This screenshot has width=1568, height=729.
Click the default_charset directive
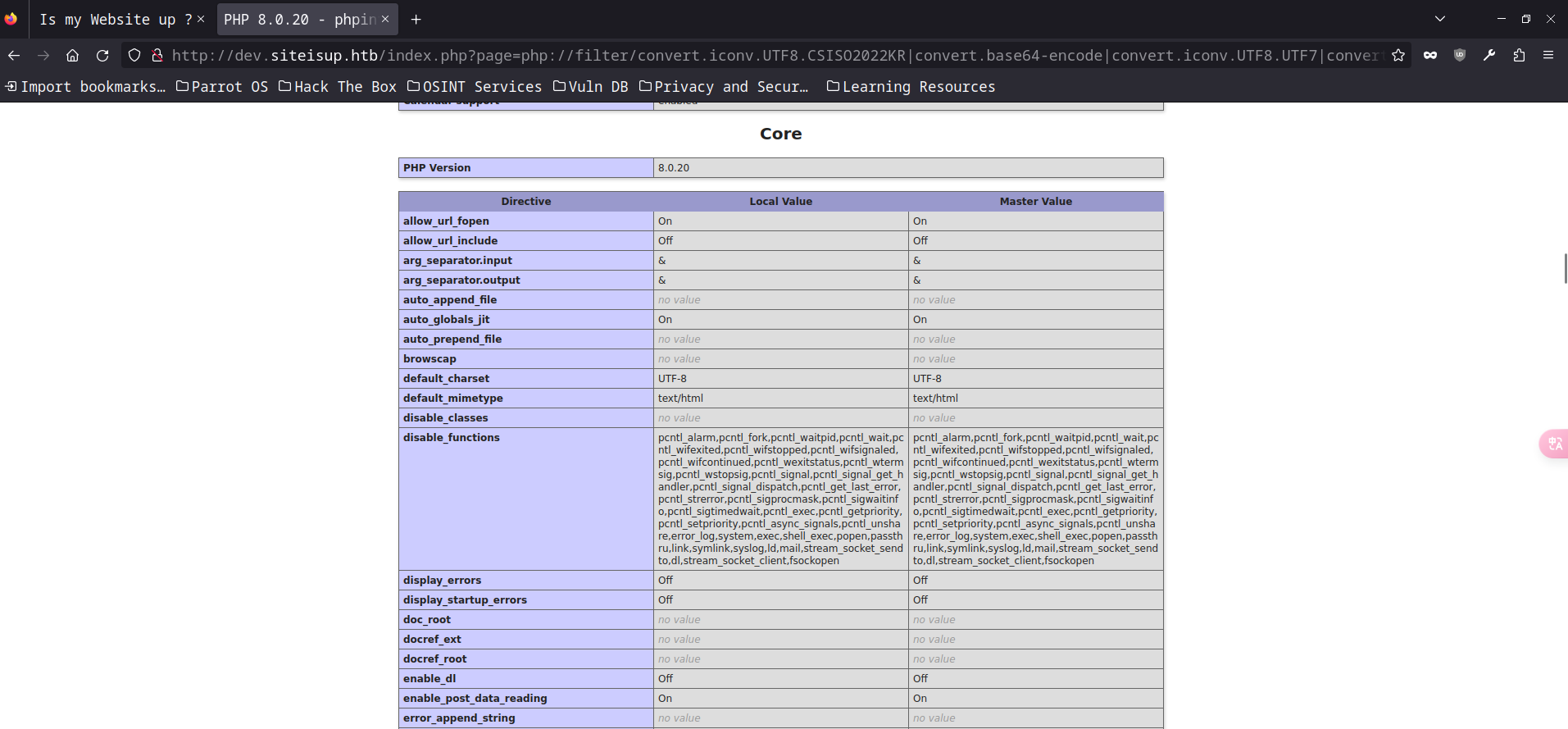point(446,378)
